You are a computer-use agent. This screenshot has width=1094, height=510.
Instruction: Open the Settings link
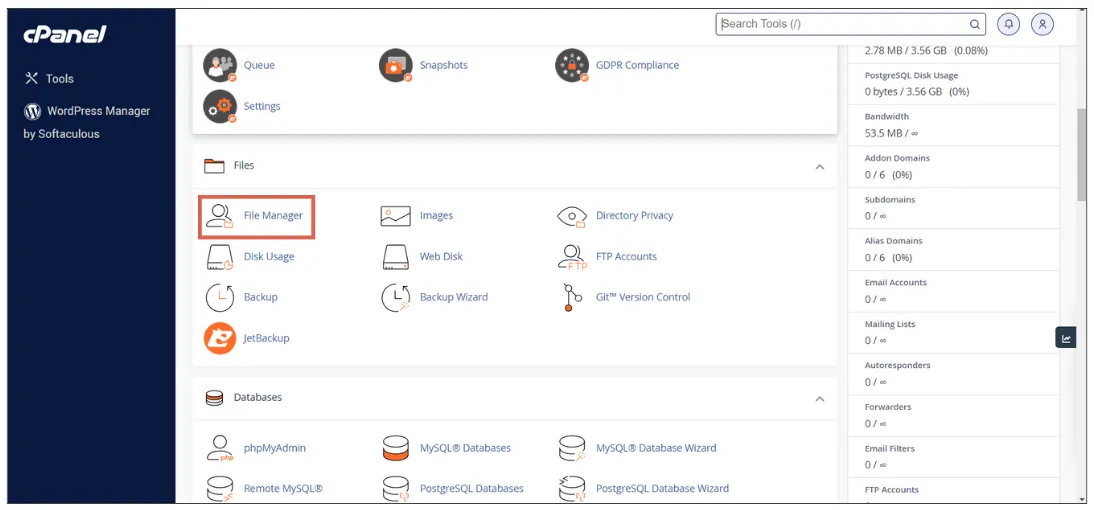[262, 106]
